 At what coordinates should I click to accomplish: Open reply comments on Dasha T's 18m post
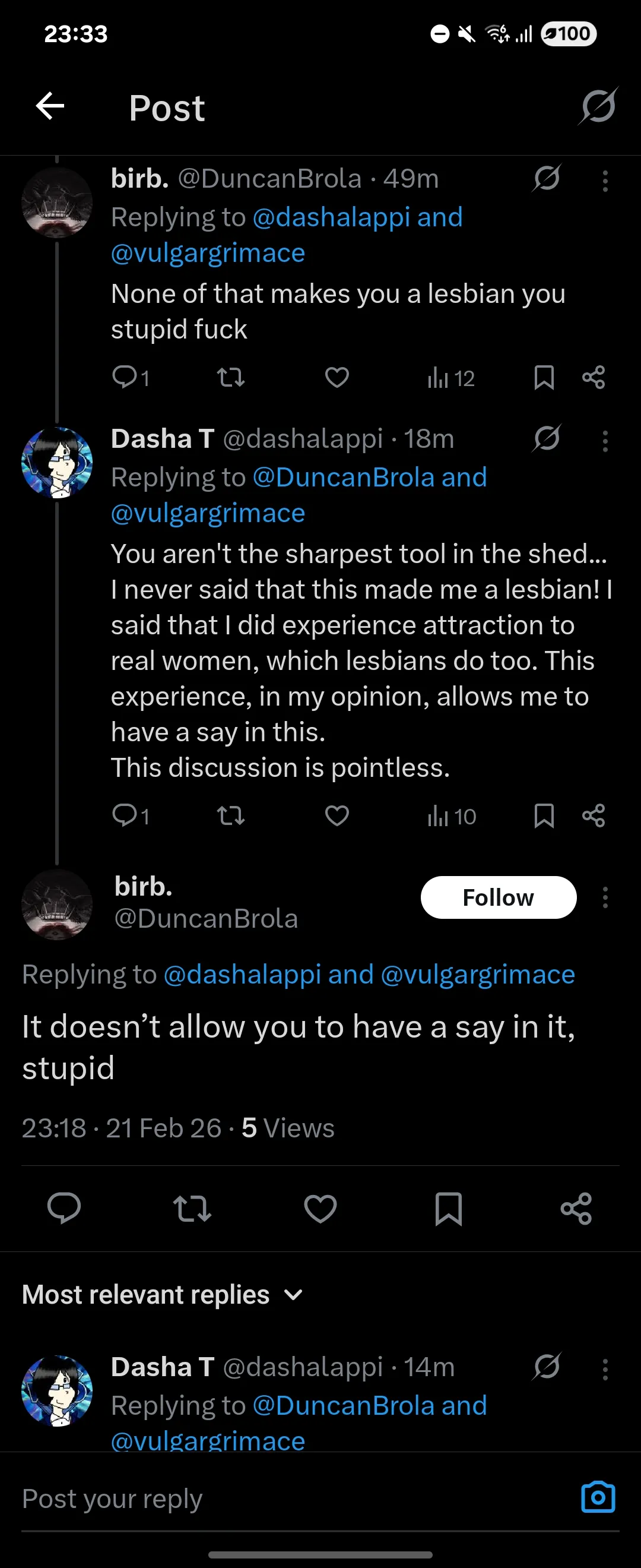pos(131,815)
